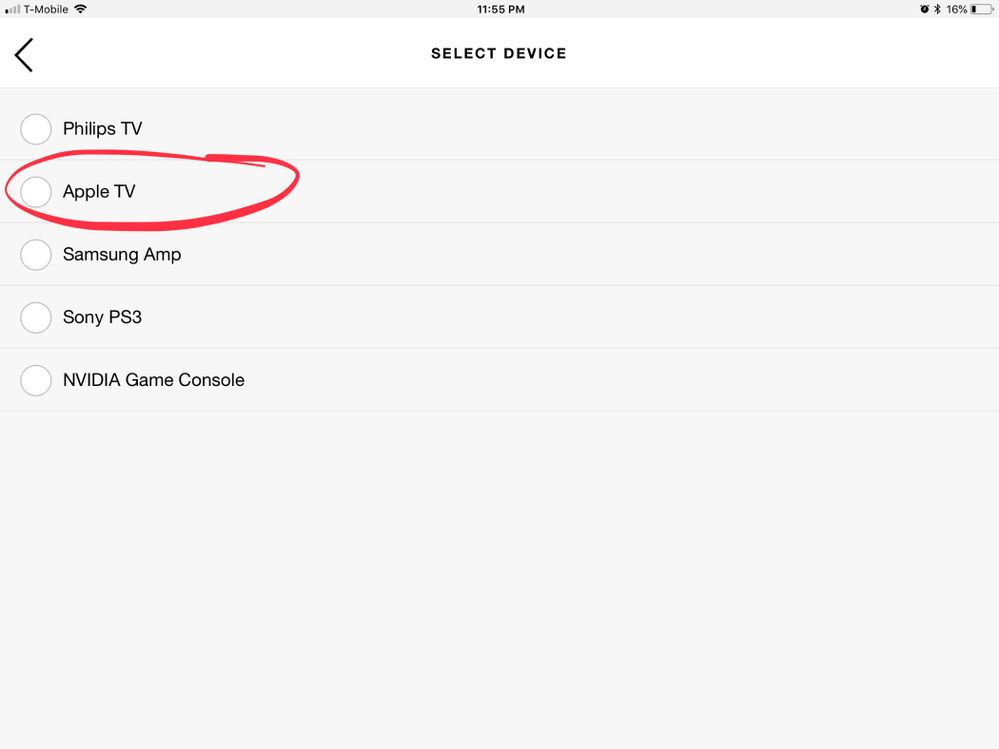Tap the Apple TV device name
The width and height of the screenshot is (999, 749).
point(99,191)
